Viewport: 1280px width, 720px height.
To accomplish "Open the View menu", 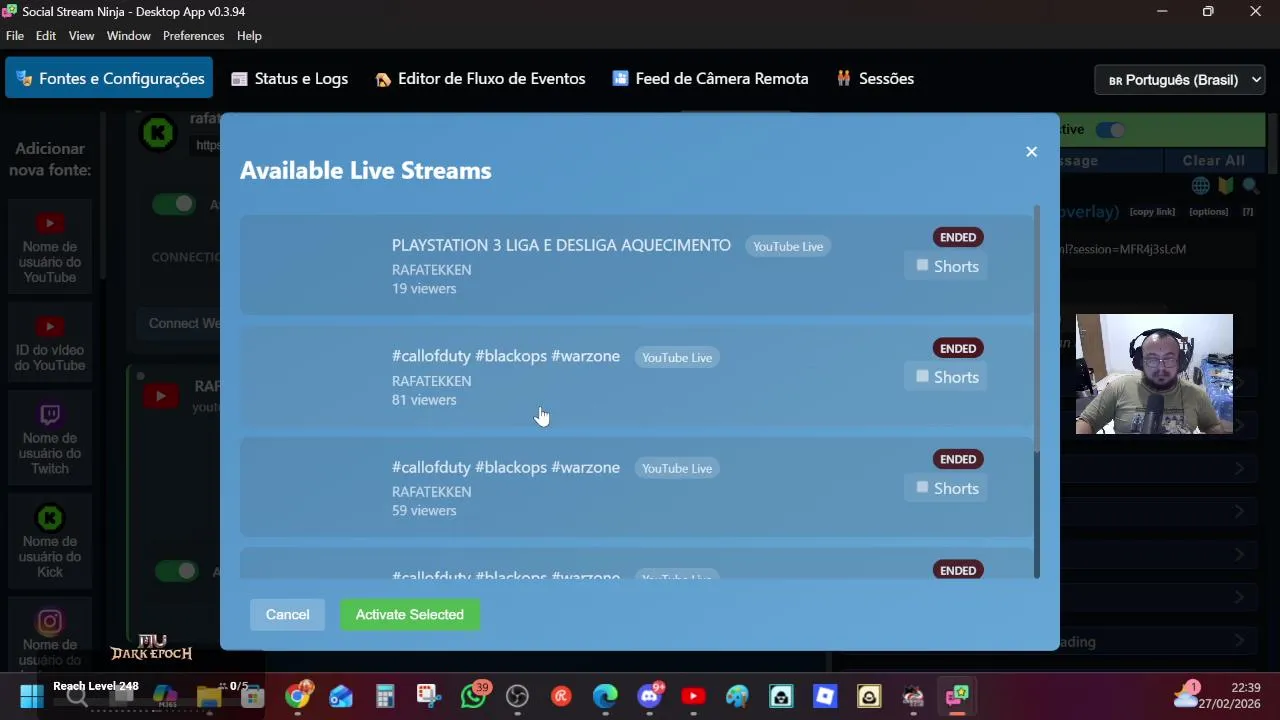I will [x=81, y=36].
